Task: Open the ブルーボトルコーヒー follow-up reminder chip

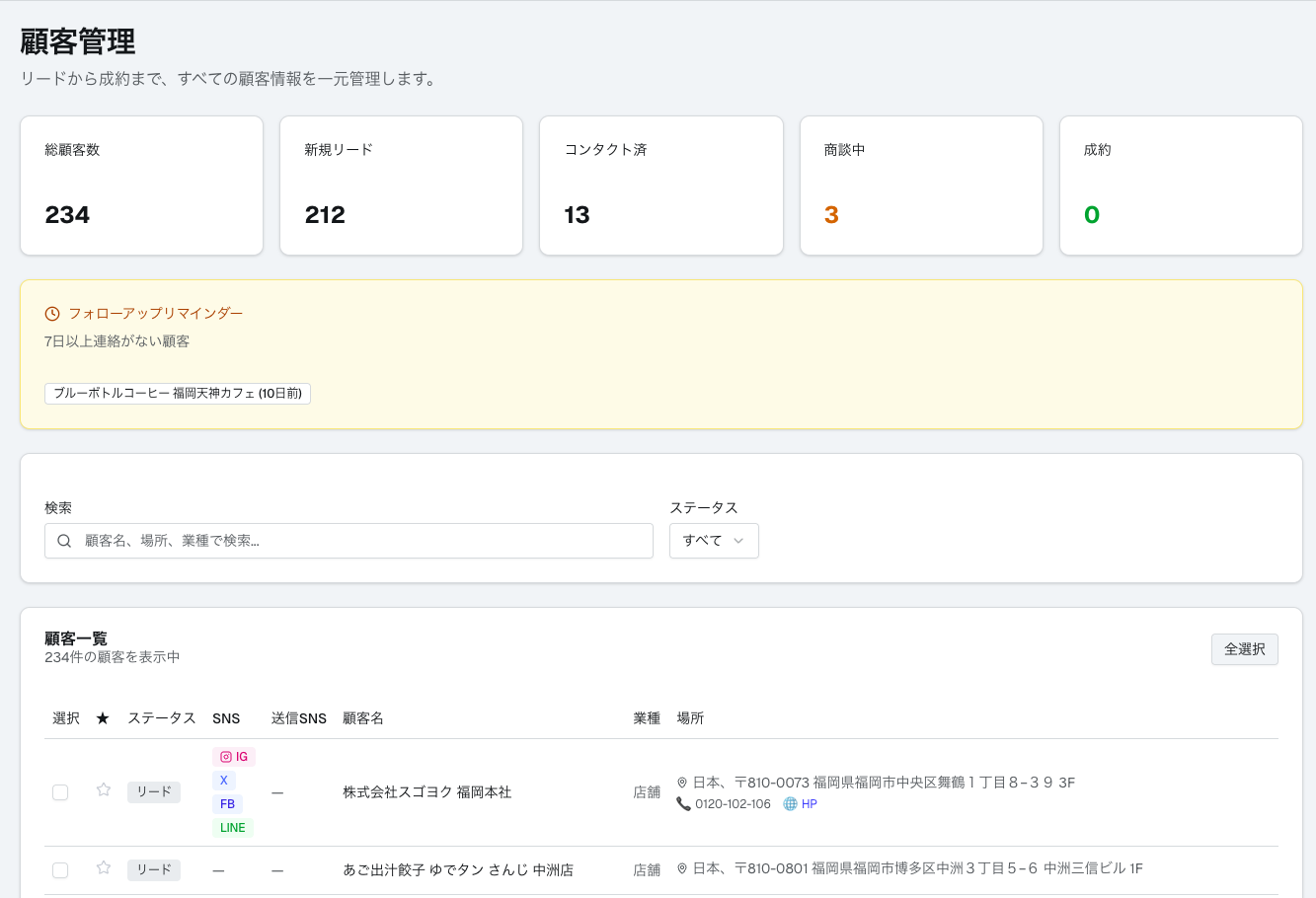Action: click(177, 393)
